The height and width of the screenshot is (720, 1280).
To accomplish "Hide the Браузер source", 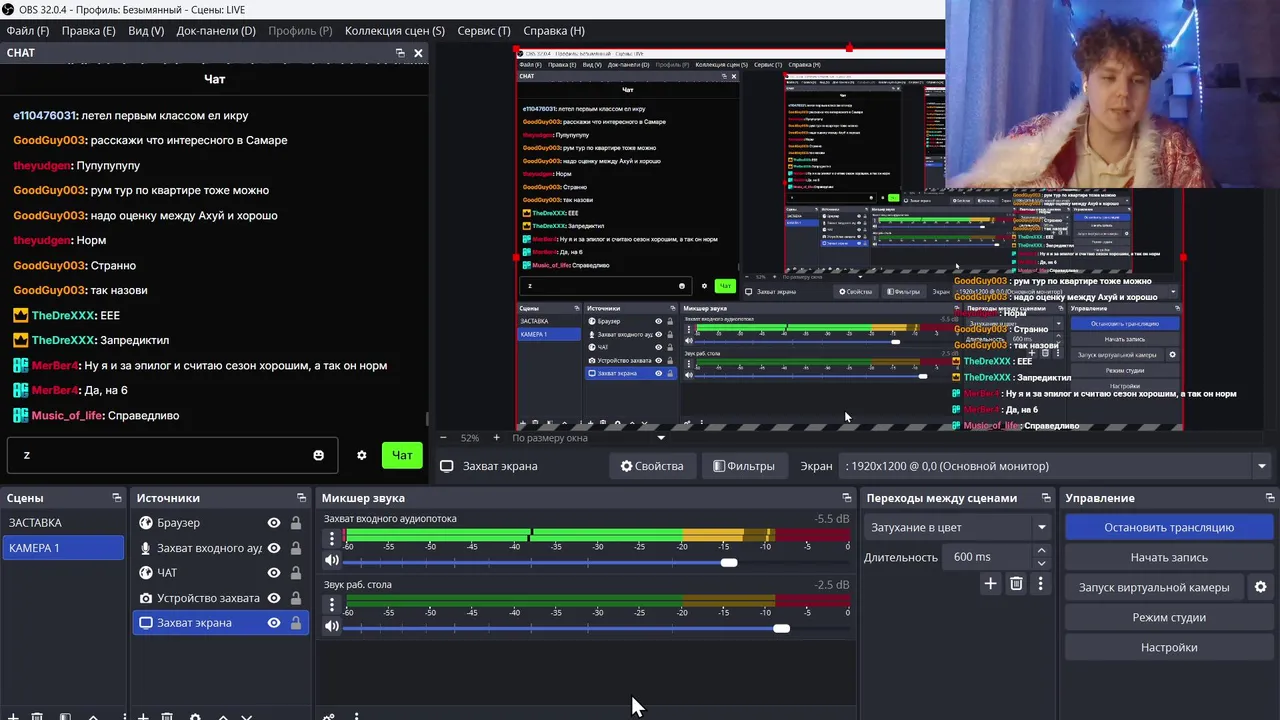I will [x=274, y=523].
